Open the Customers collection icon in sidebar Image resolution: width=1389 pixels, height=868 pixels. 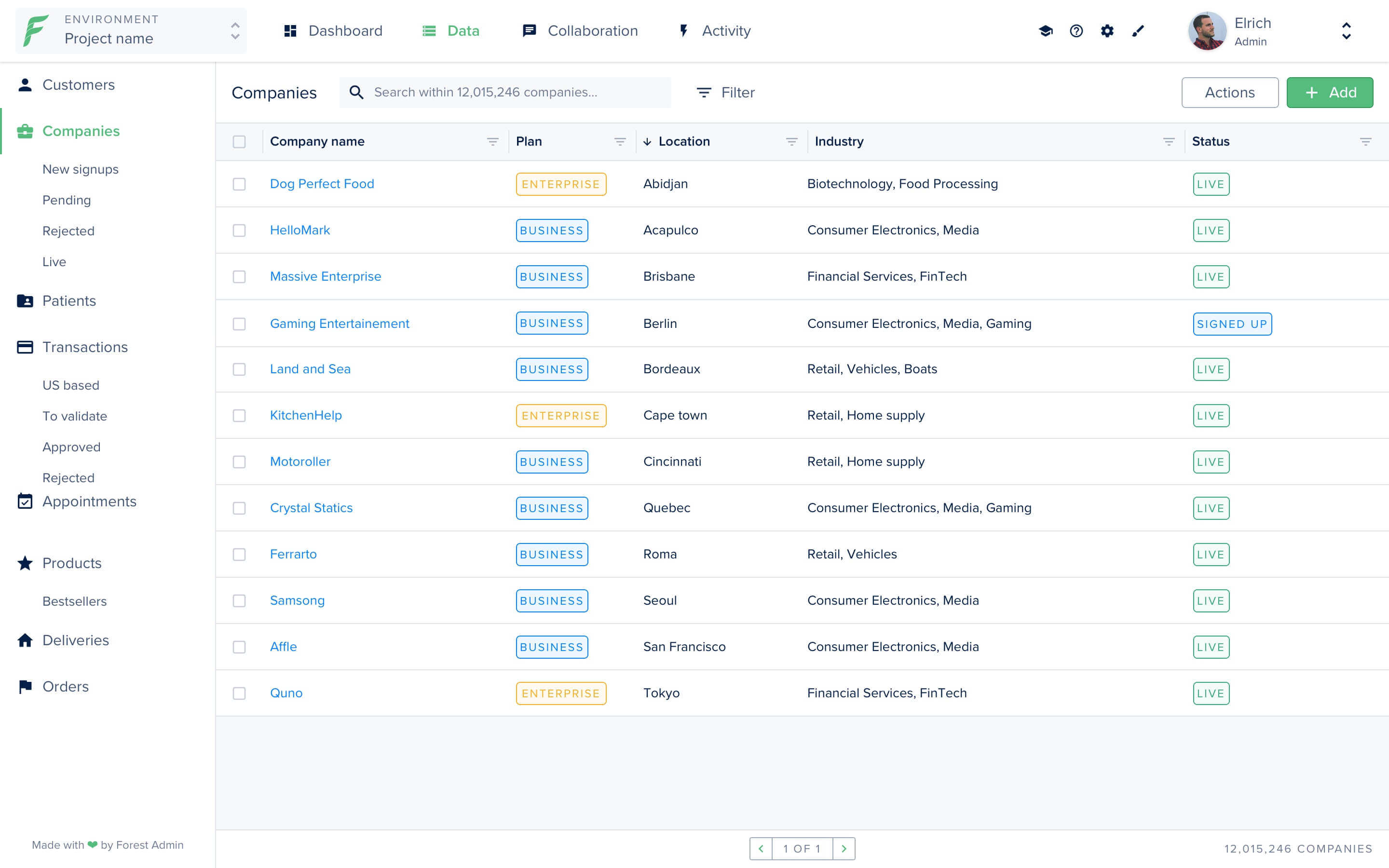[25, 84]
